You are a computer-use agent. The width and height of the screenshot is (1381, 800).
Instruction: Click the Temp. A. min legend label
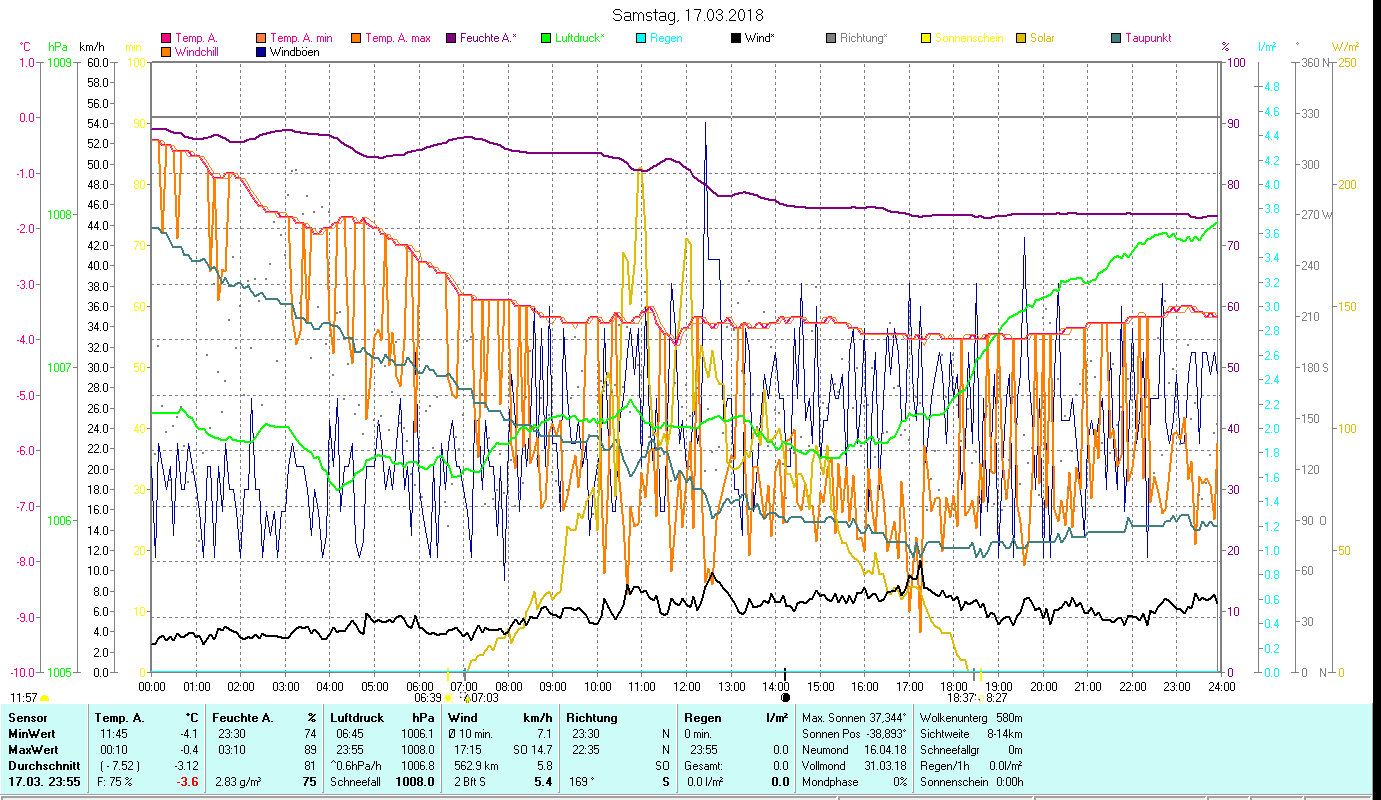point(301,38)
